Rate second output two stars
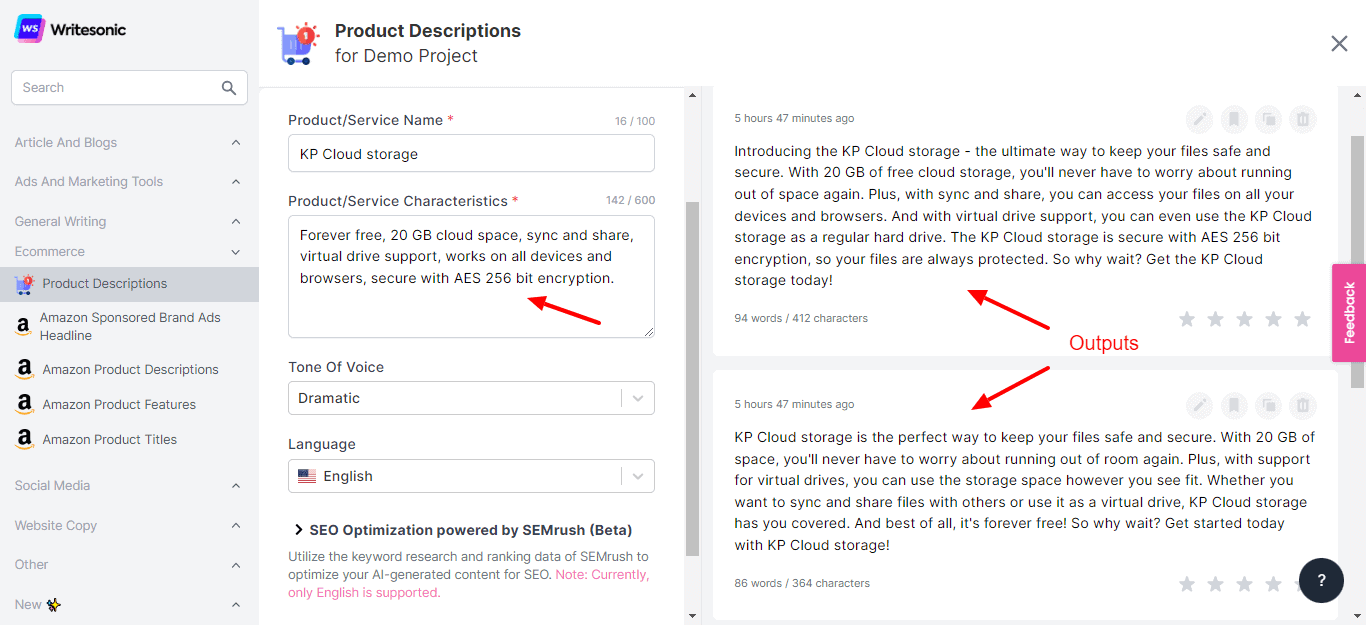Screen dimensions: 1366x625 [1216, 584]
